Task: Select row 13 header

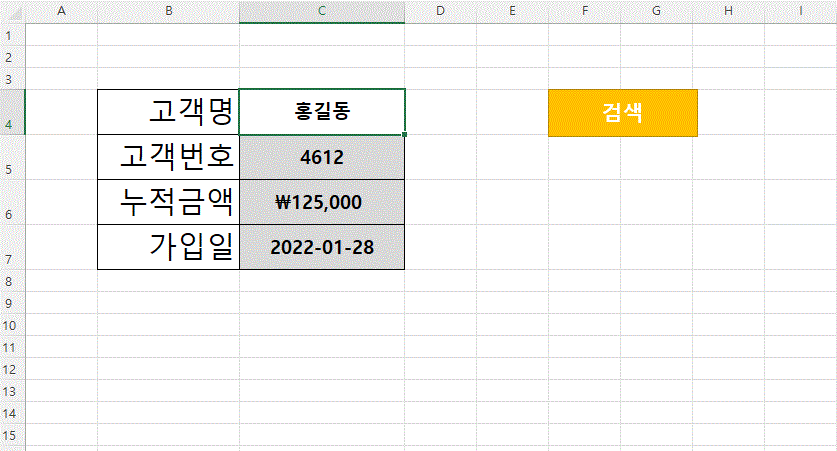Action: (12, 391)
